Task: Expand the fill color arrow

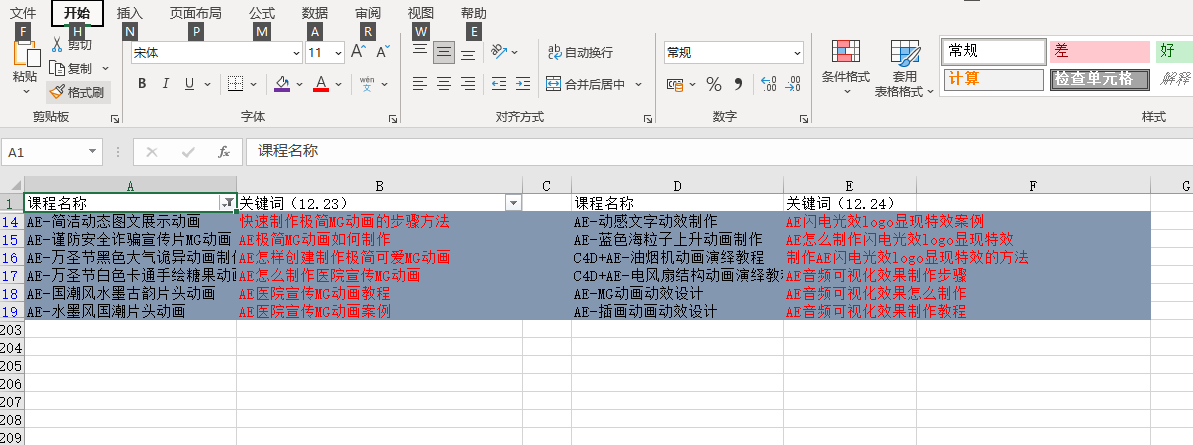Action: click(299, 84)
